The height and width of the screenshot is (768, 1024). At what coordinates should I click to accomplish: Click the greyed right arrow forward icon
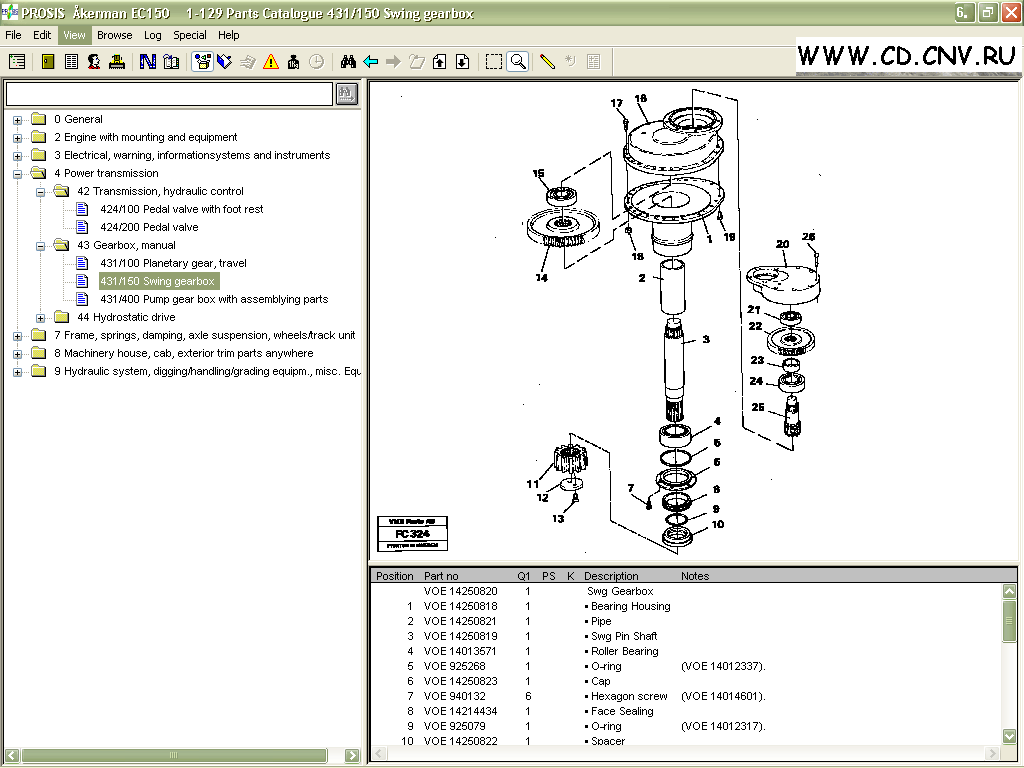[x=393, y=62]
